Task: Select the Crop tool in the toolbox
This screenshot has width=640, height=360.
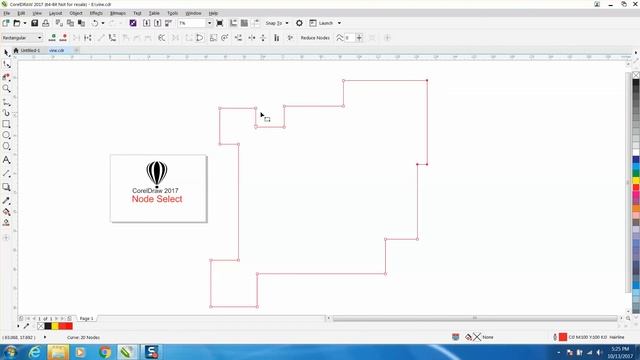Action: 6,77
